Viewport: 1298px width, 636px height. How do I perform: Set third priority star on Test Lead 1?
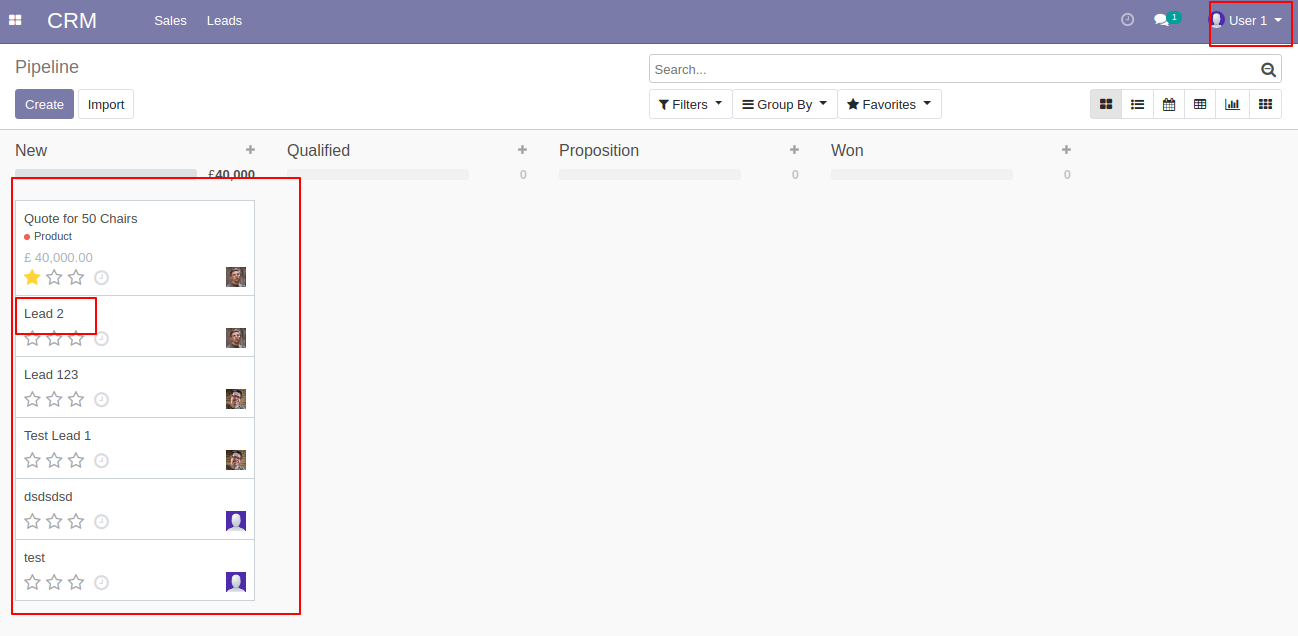[x=76, y=460]
